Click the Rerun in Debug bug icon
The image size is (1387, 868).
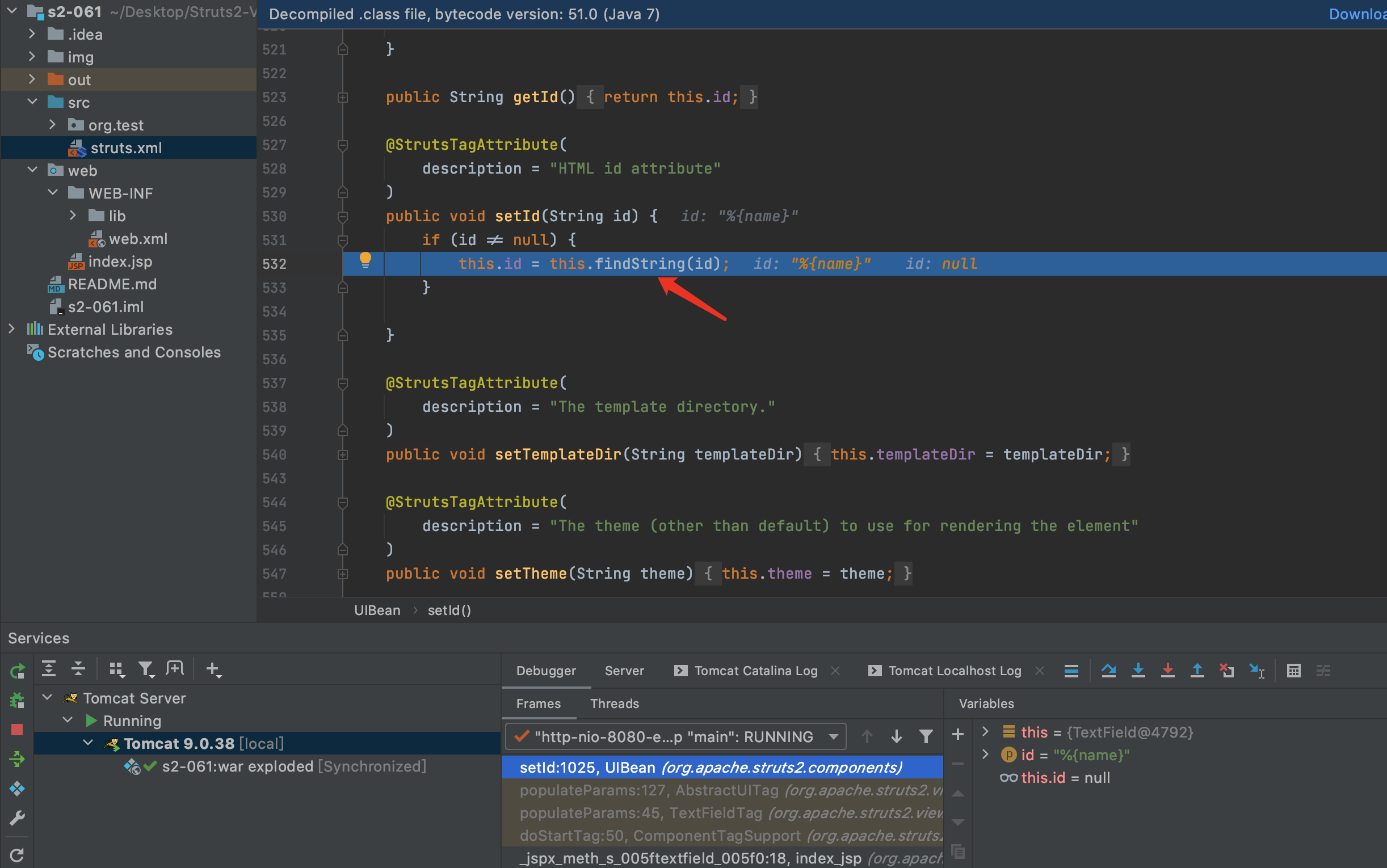tap(17, 700)
